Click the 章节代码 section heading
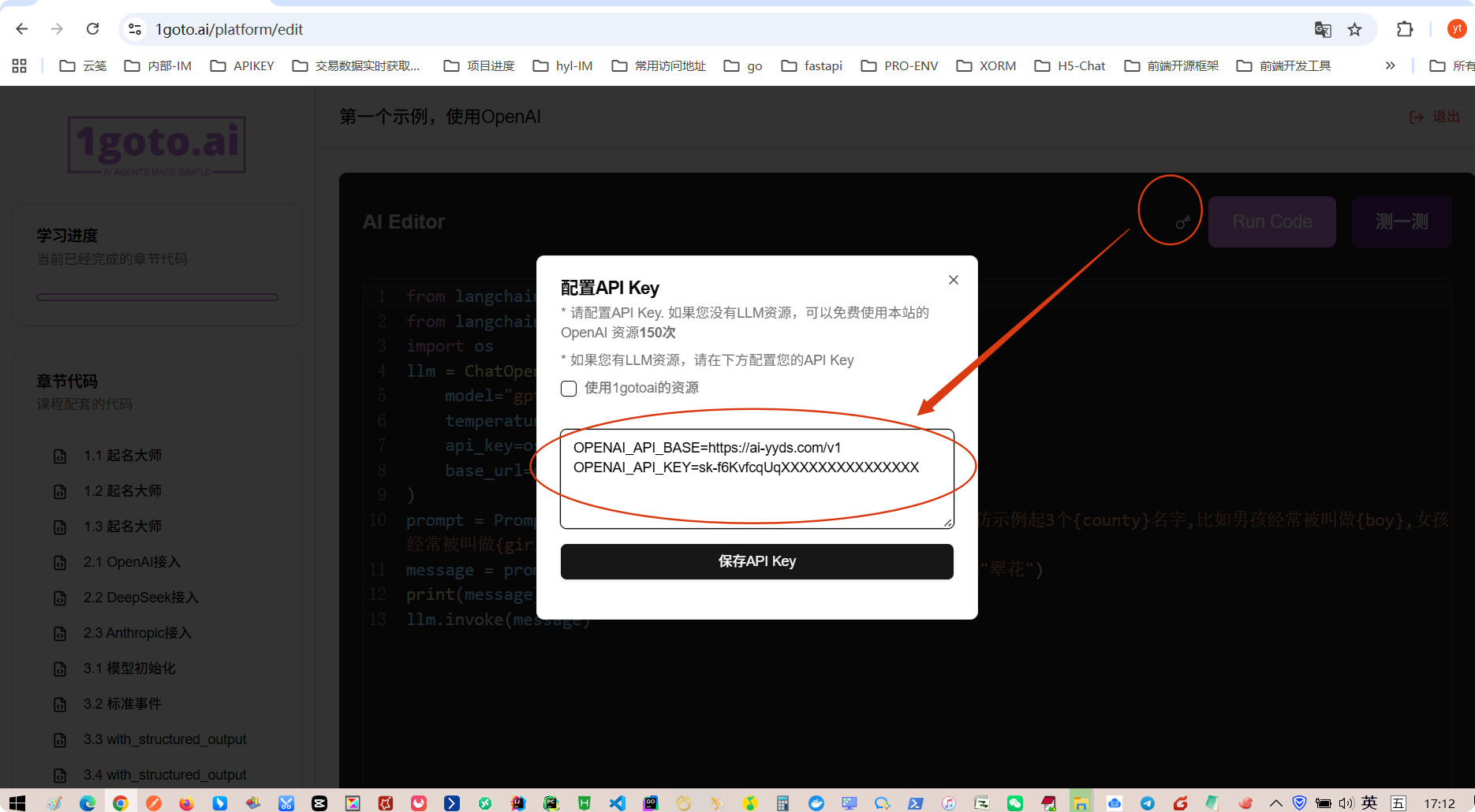Screen dimensions: 1475x812 (67, 382)
